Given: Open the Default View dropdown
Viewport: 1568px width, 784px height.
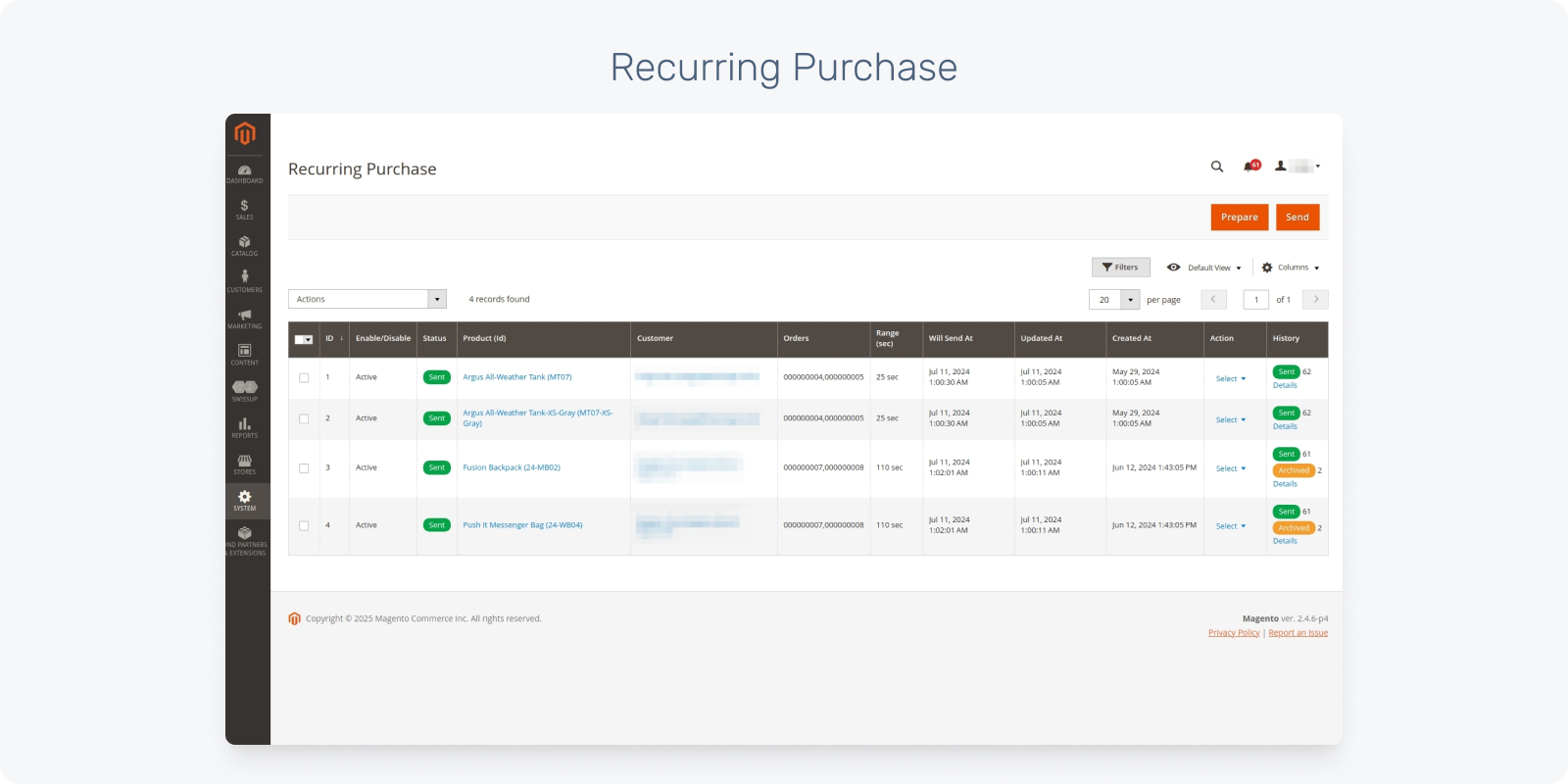Looking at the screenshot, I should pyautogui.click(x=1204, y=268).
